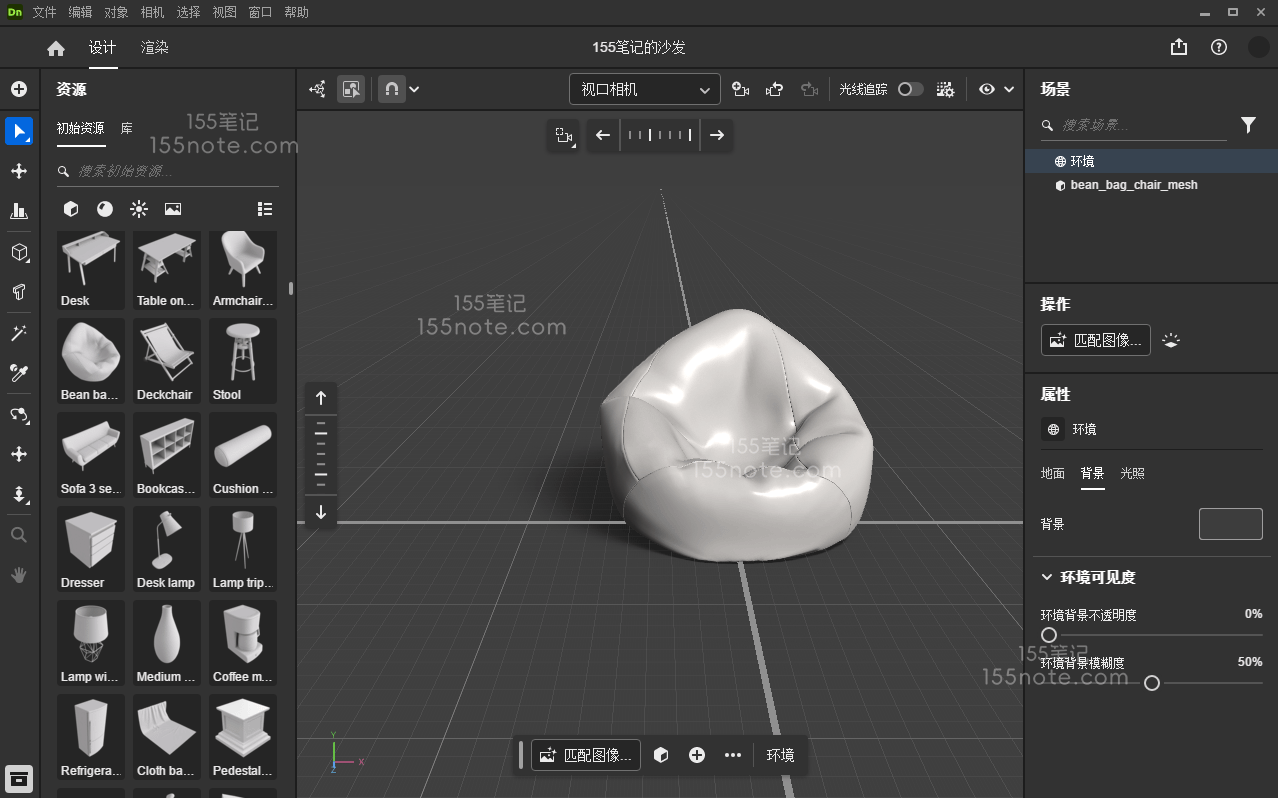
Task: Click the 背景 color swatch
Action: pos(1230,524)
